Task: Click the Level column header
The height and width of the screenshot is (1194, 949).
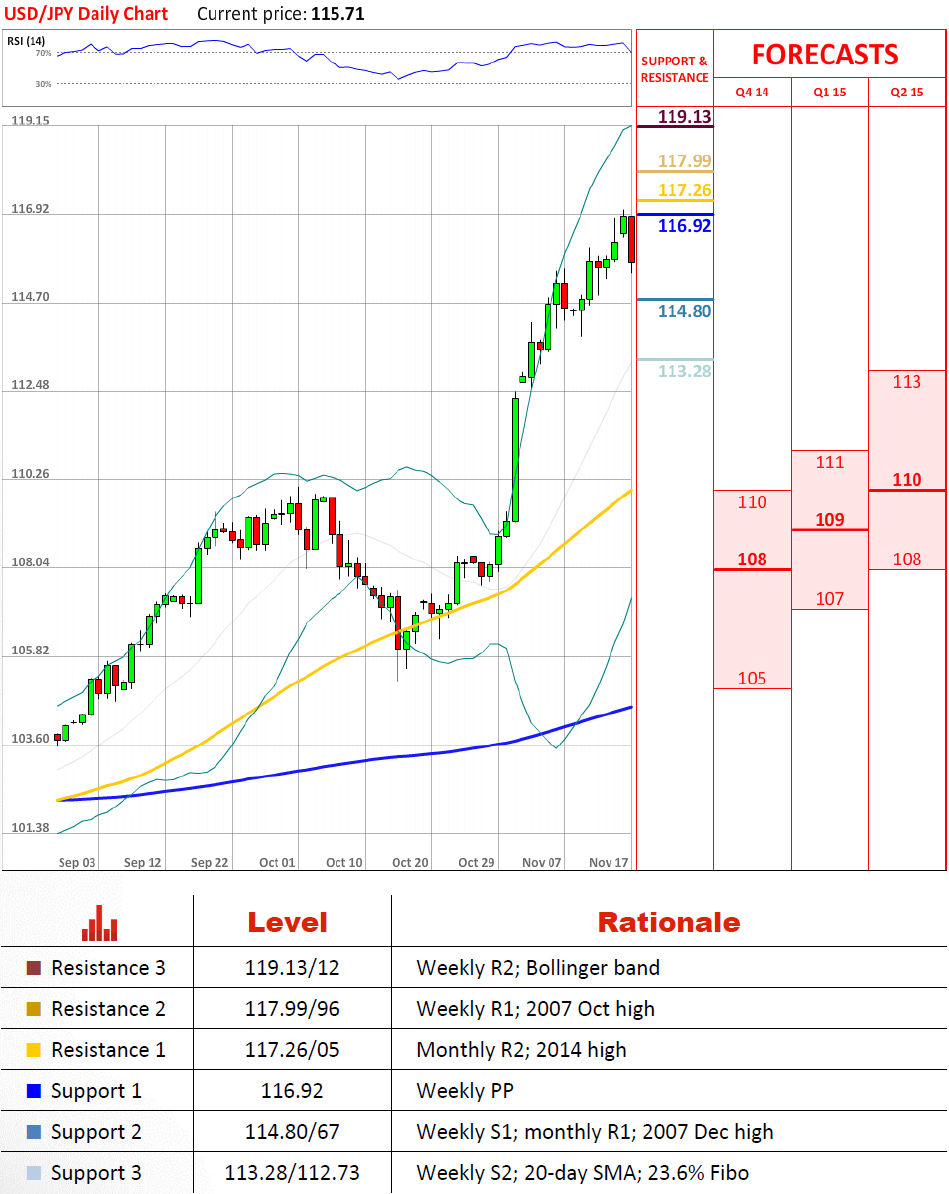Action: (x=287, y=922)
